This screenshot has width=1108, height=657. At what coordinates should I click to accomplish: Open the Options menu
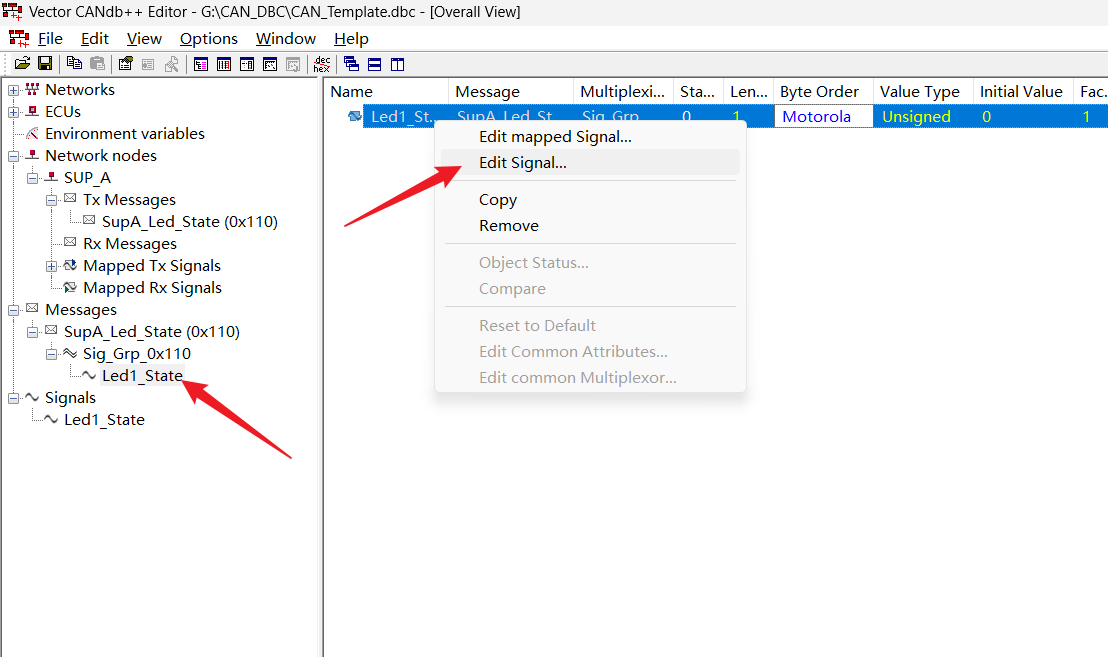(x=208, y=39)
